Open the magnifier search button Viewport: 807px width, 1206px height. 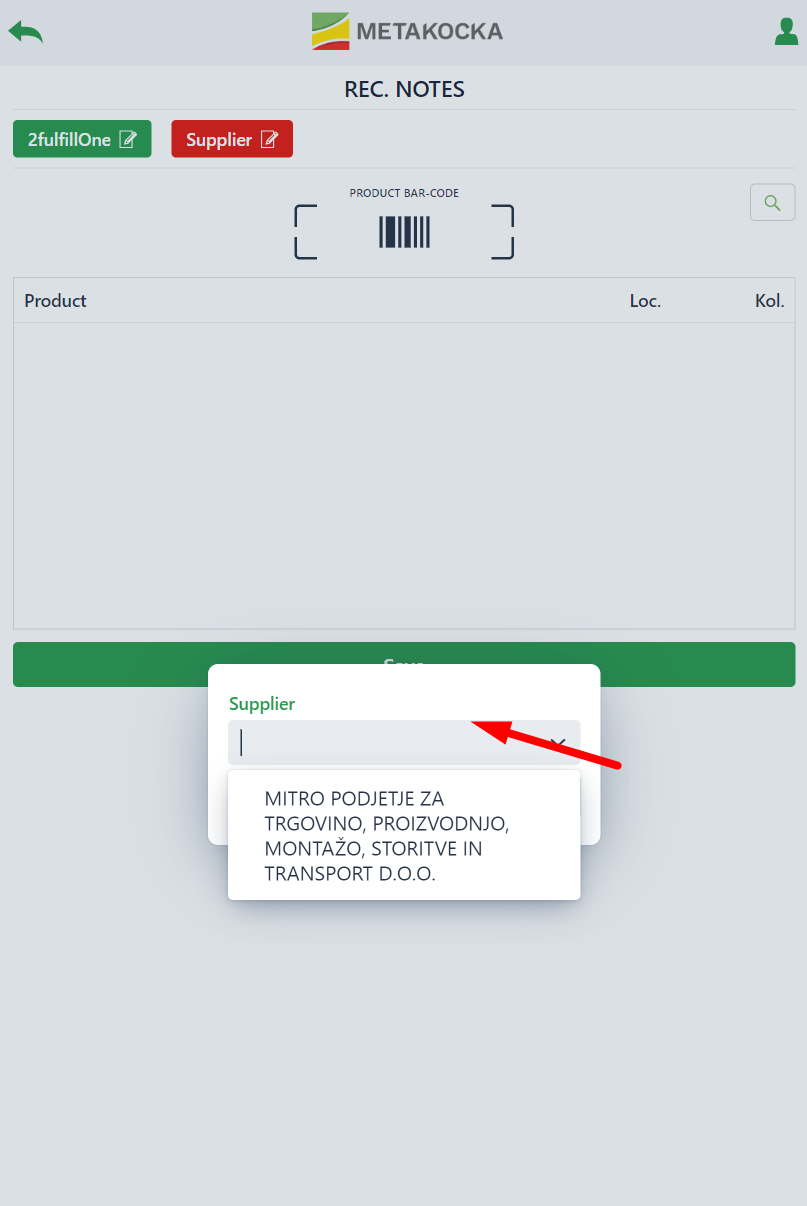coord(772,202)
